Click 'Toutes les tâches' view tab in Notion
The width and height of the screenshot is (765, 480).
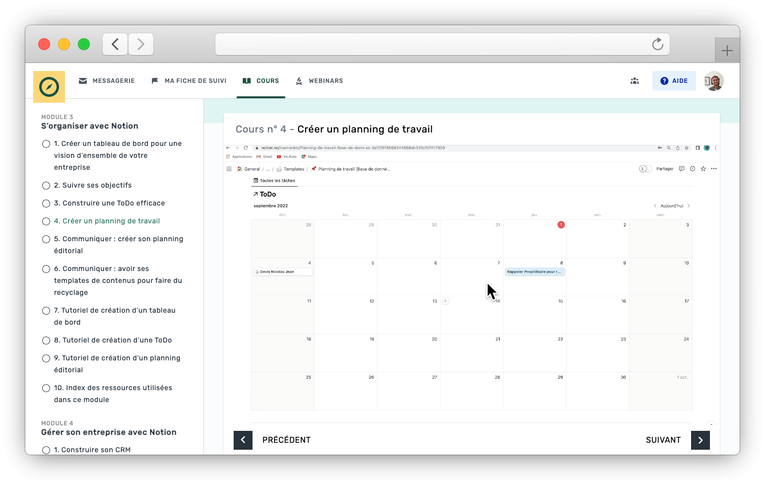pyautogui.click(x=274, y=180)
